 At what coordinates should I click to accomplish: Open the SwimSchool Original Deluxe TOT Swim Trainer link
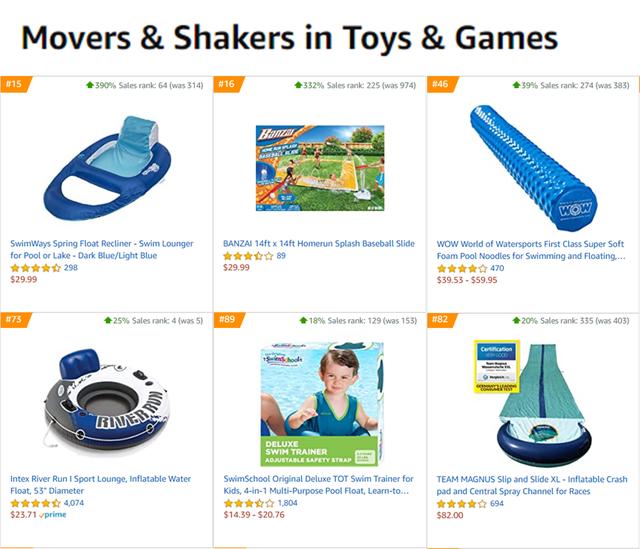pos(318,485)
